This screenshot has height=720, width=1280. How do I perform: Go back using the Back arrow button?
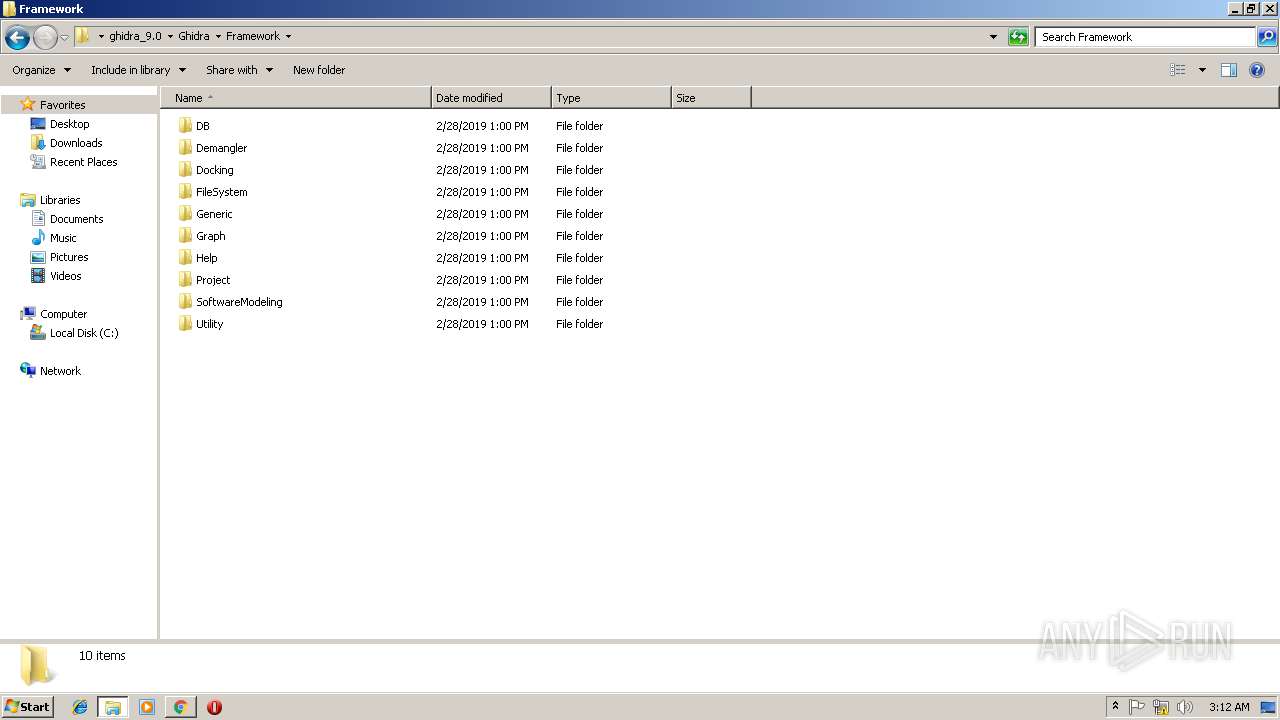click(x=17, y=37)
